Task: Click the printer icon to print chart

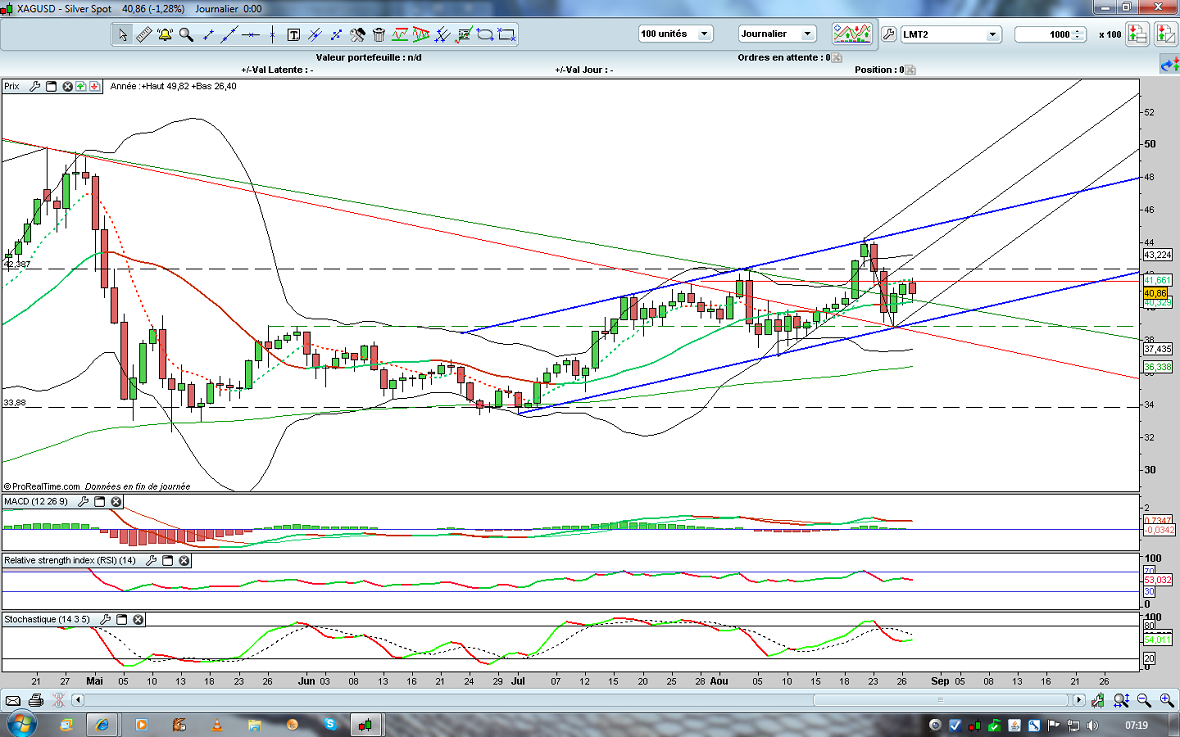Action: click(x=36, y=700)
